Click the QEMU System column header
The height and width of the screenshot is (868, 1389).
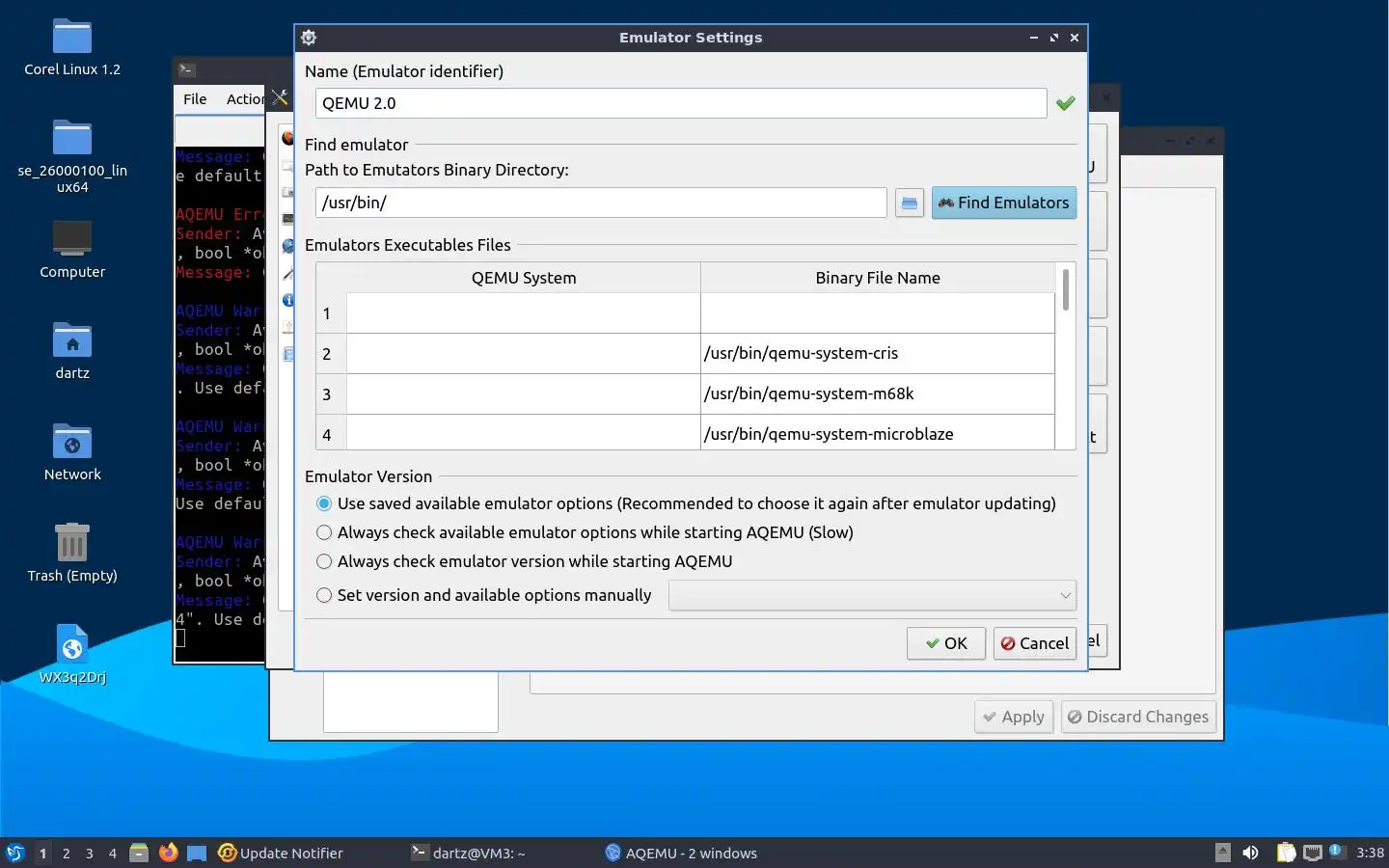[524, 278]
